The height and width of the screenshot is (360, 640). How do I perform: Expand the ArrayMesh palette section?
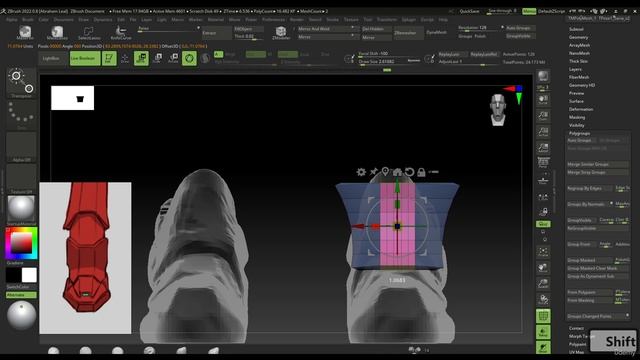click(579, 45)
